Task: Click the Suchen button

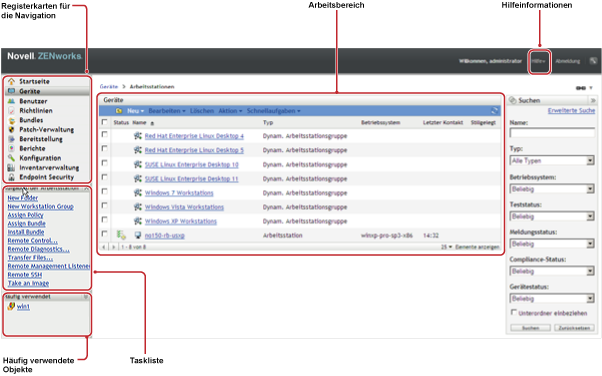Action: tap(531, 328)
